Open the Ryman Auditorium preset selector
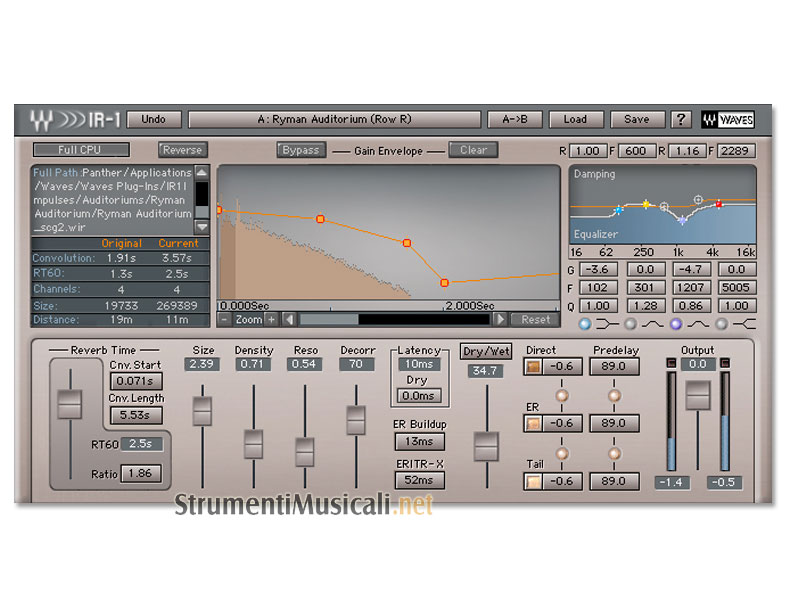Viewport: 800px width, 600px height. (333, 119)
